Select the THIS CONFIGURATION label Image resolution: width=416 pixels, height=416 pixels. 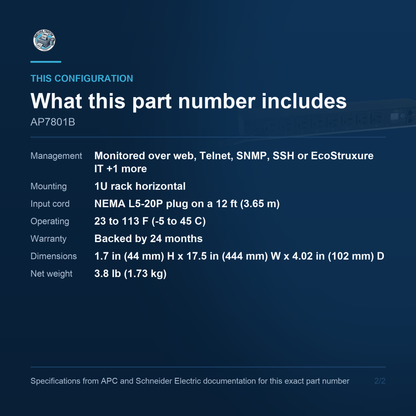82,78
